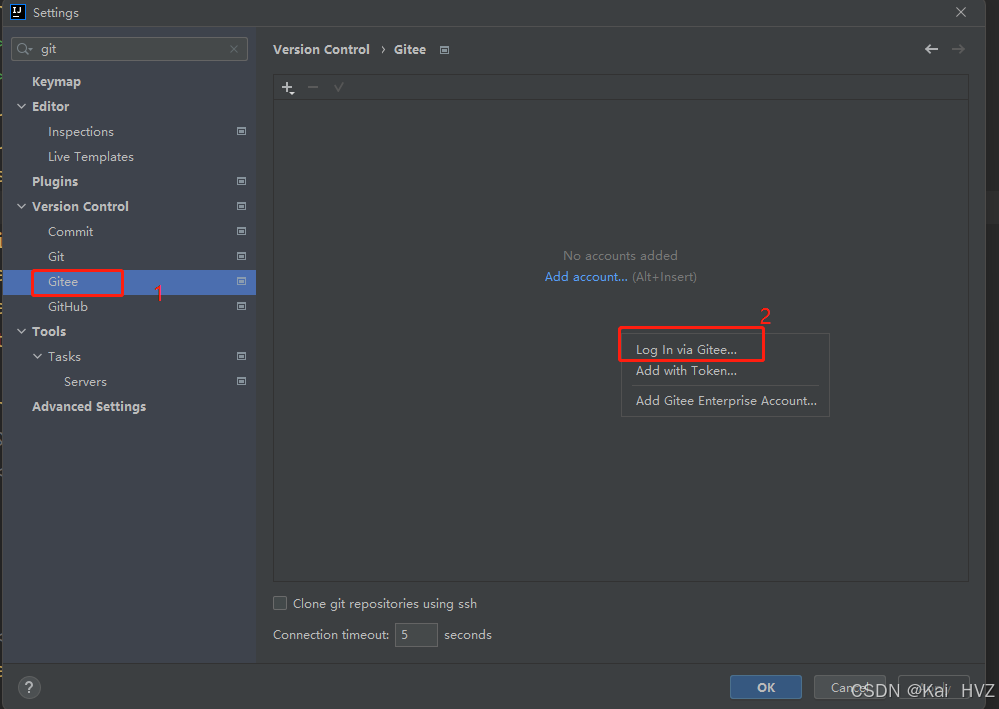The width and height of the screenshot is (999, 709).
Task: Click project icon on Commit row
Action: click(x=241, y=231)
